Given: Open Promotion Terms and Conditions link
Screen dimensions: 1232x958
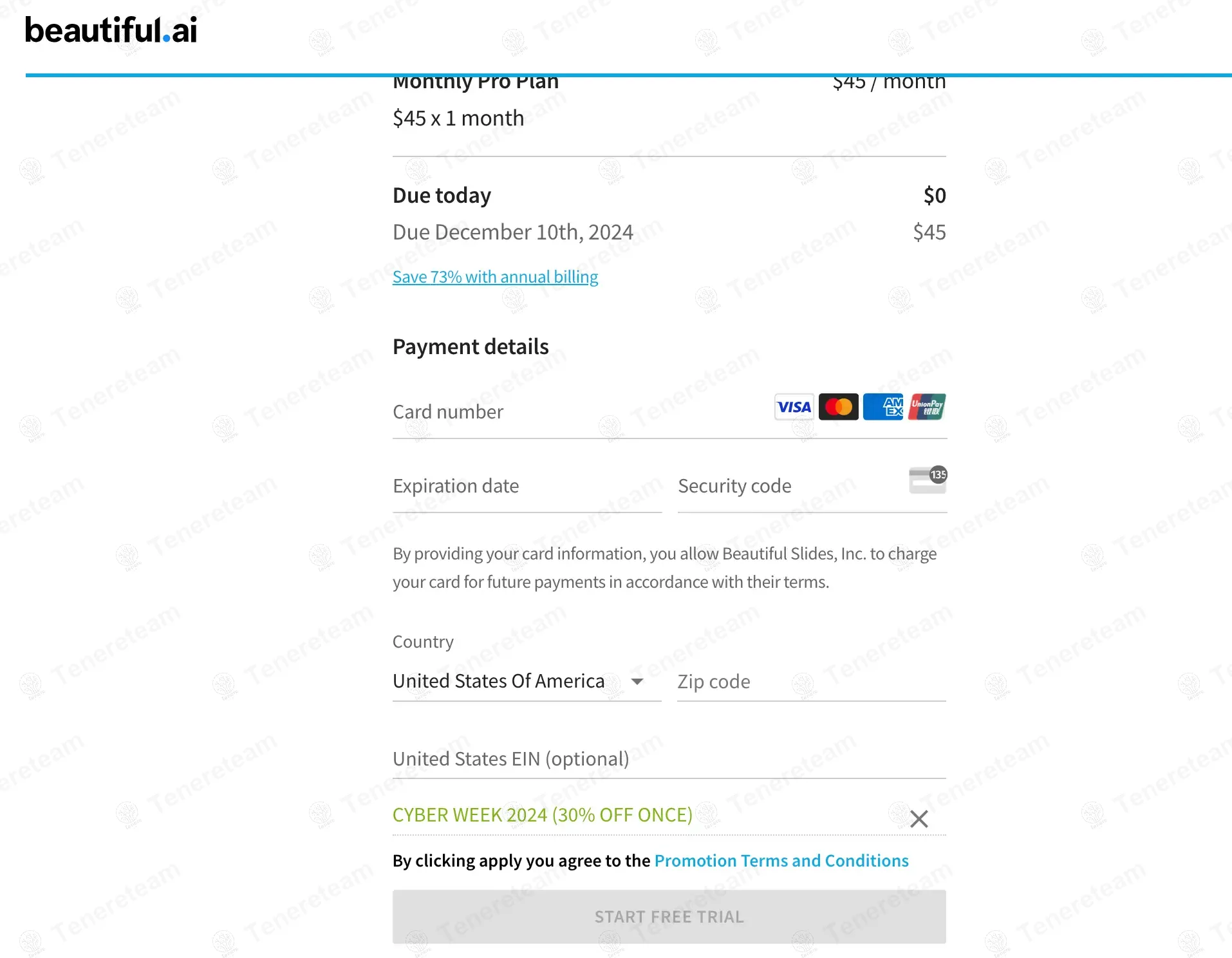Looking at the screenshot, I should pyautogui.click(x=781, y=861).
